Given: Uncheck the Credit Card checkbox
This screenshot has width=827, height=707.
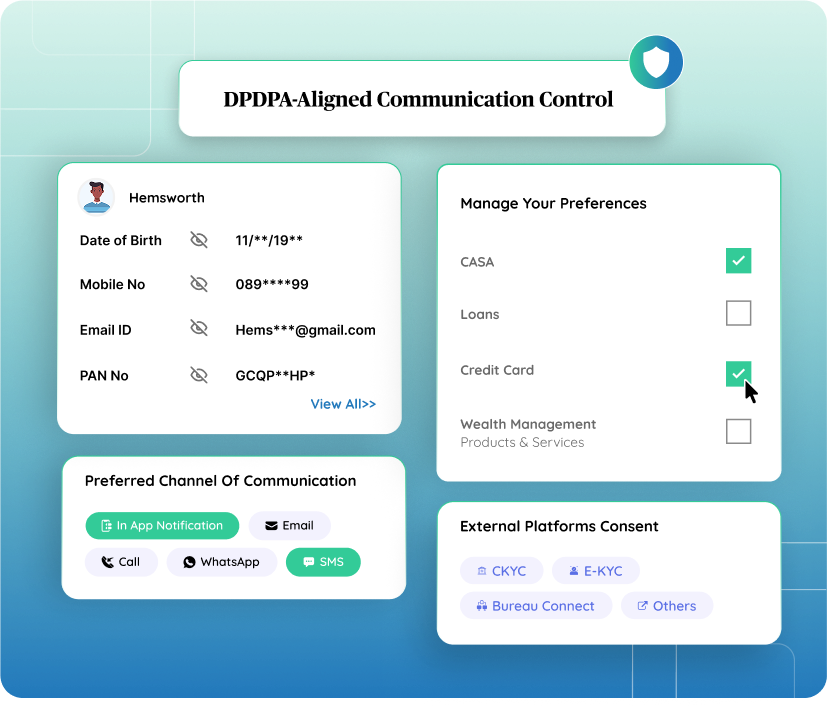Looking at the screenshot, I should [738, 373].
